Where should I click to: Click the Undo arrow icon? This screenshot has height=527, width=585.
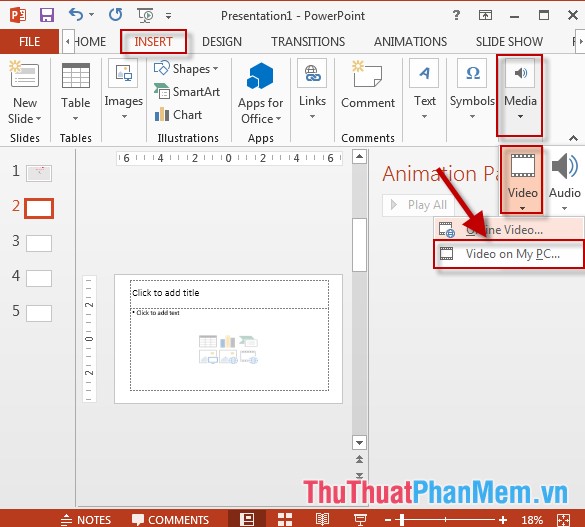[76, 15]
